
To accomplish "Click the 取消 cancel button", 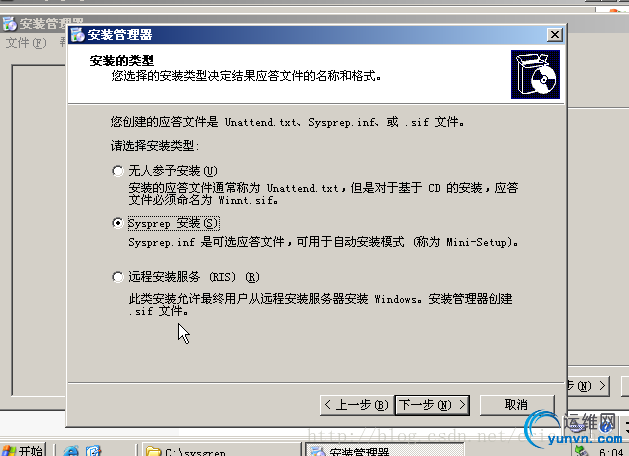I will click(517, 405).
